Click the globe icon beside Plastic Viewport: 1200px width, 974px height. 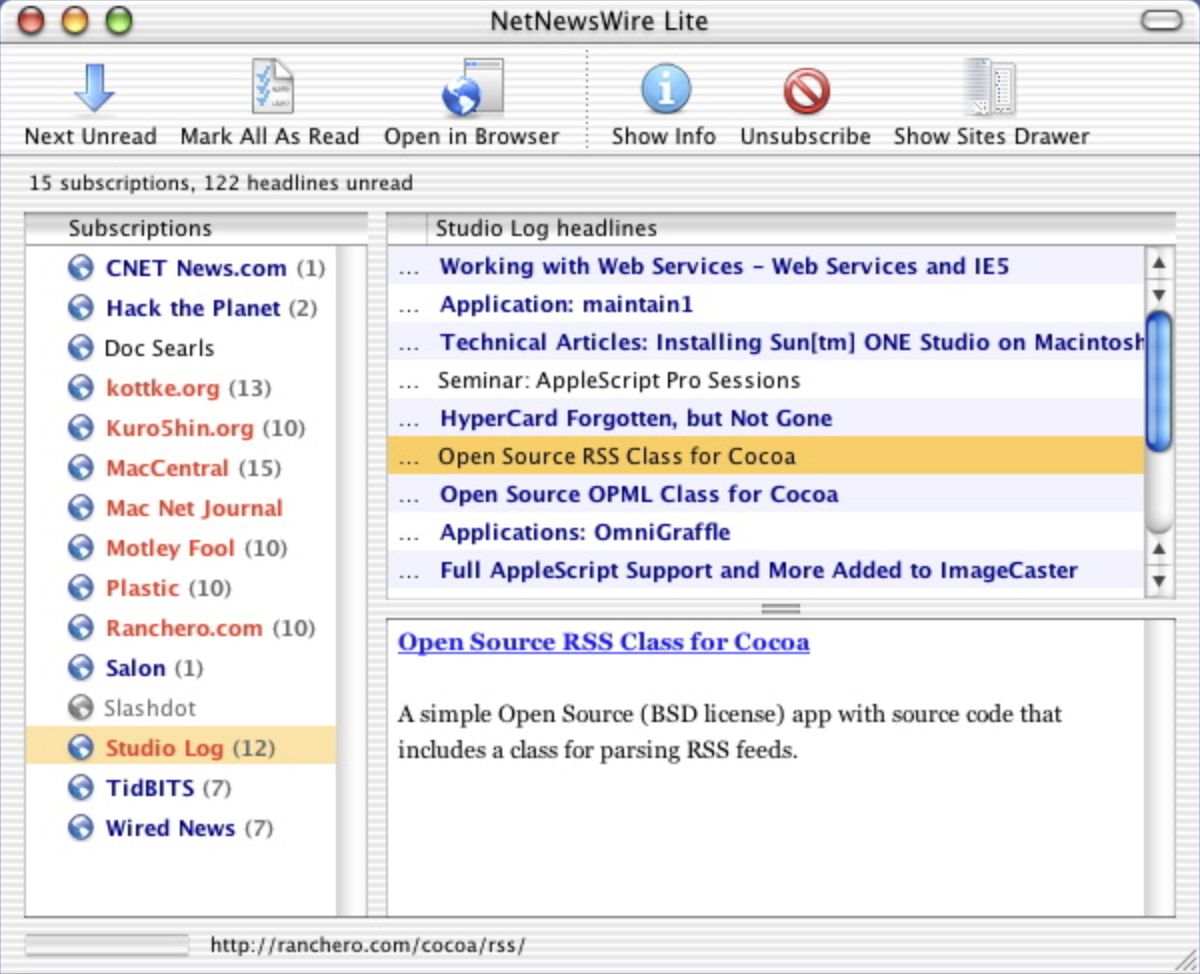(x=80, y=588)
